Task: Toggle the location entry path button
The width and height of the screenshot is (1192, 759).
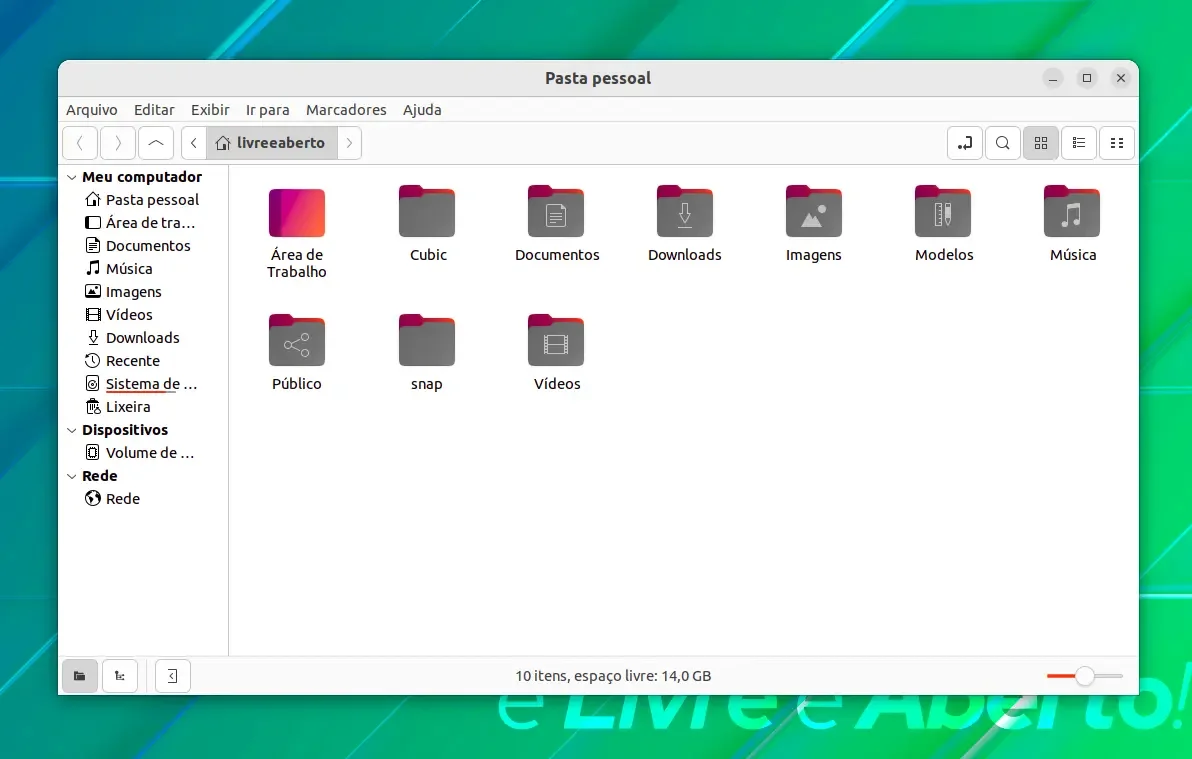Action: tap(965, 143)
